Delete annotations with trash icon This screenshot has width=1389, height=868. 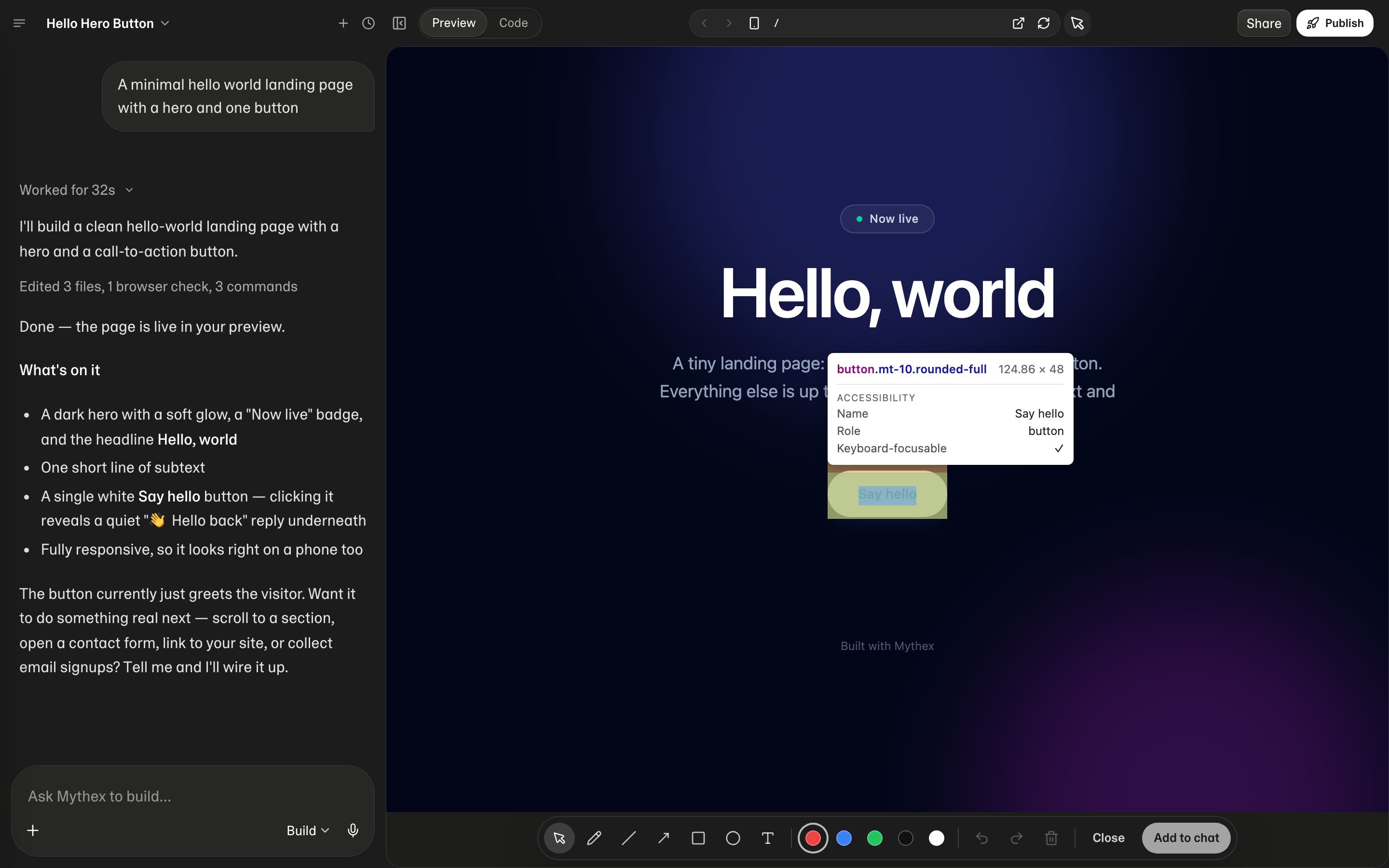tap(1051, 838)
